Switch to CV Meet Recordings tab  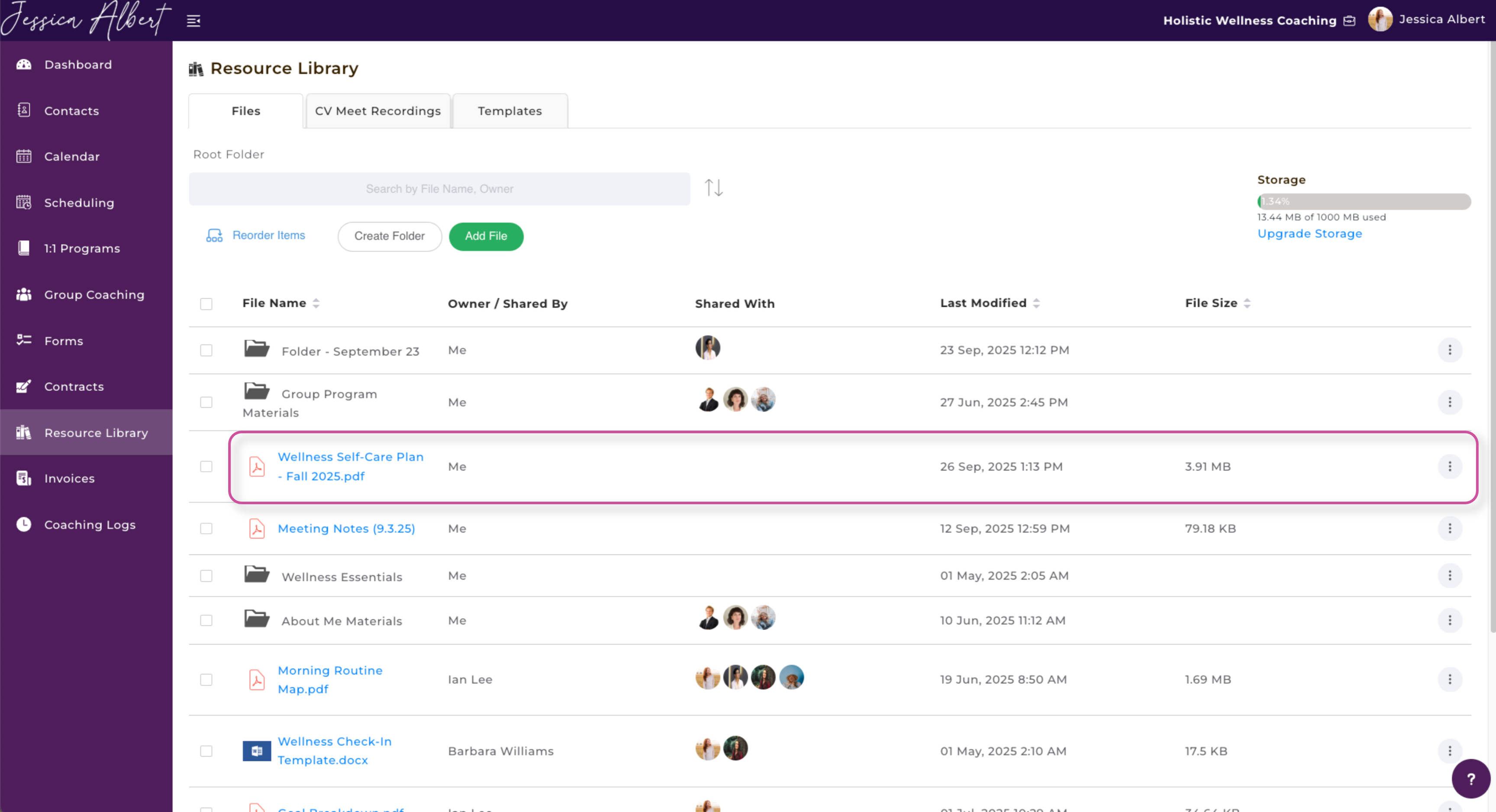point(377,111)
